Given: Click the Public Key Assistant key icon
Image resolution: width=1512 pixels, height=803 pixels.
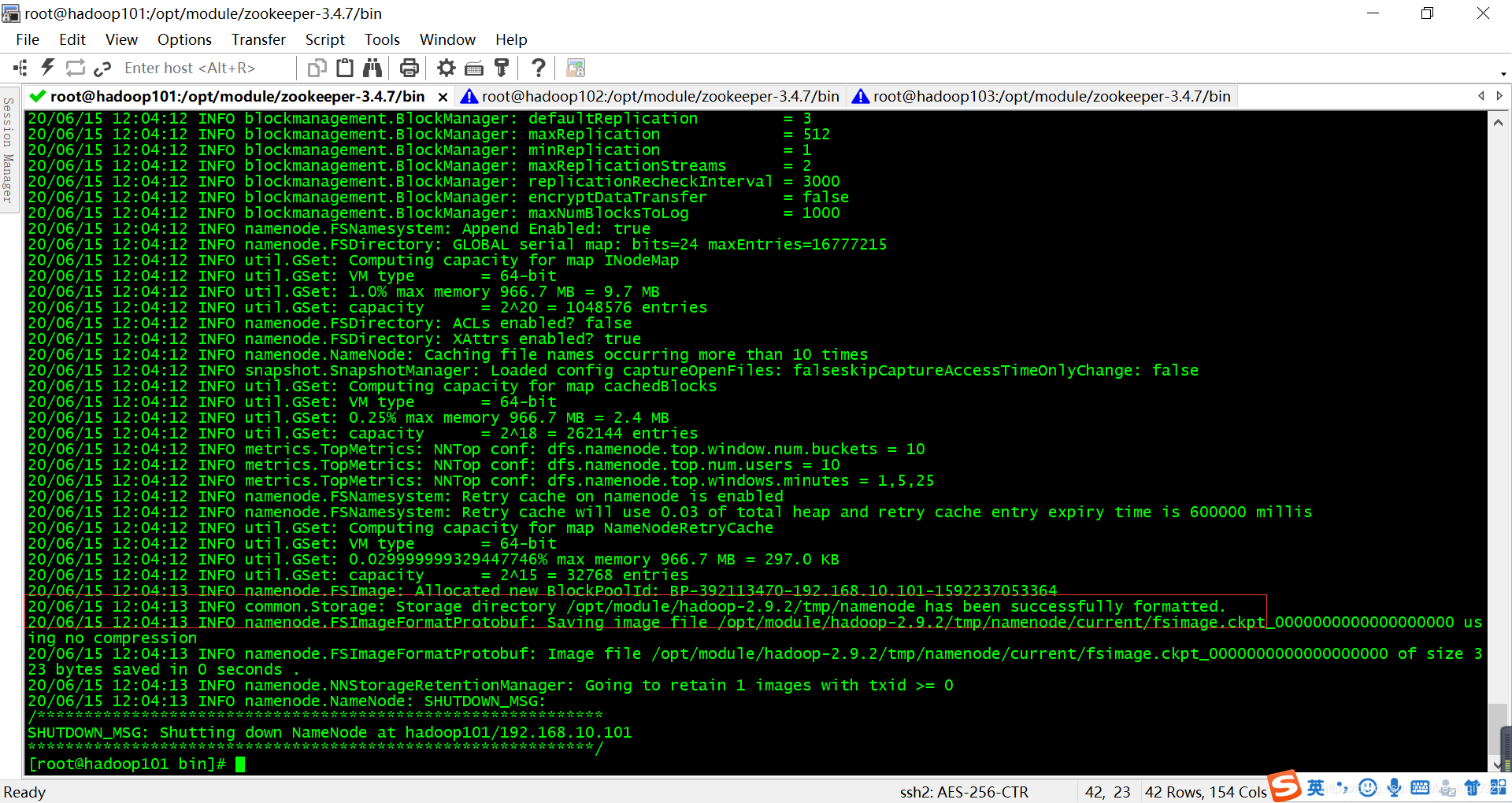Looking at the screenshot, I should [x=502, y=68].
